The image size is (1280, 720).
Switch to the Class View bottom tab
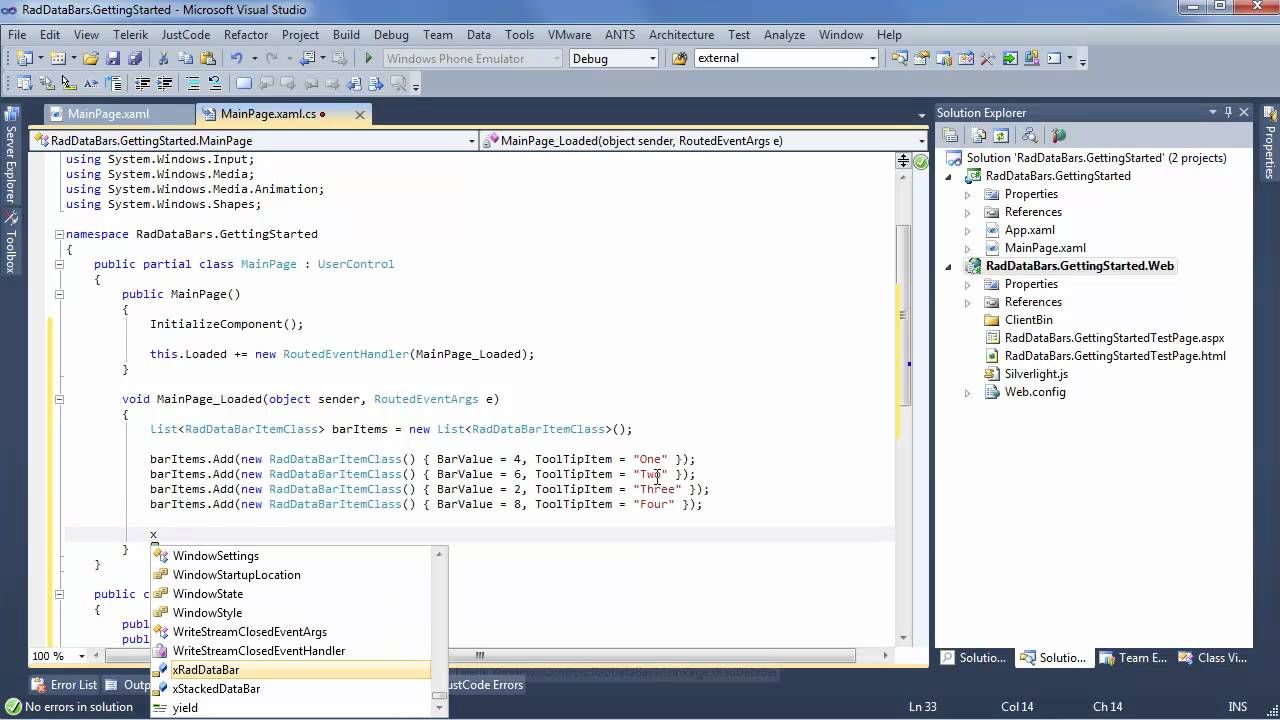pyautogui.click(x=1214, y=657)
